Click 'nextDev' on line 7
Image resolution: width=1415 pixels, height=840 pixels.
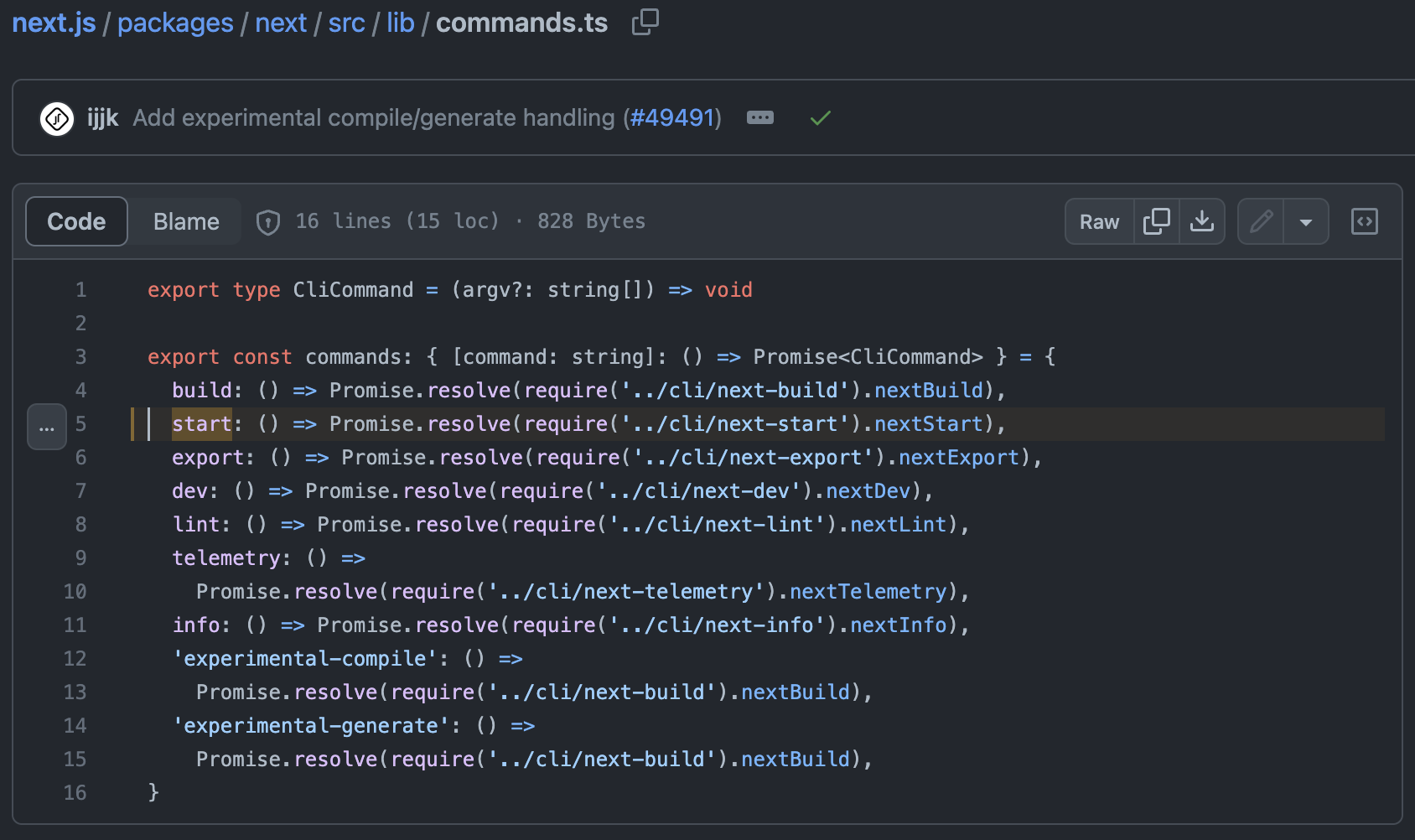point(868,491)
